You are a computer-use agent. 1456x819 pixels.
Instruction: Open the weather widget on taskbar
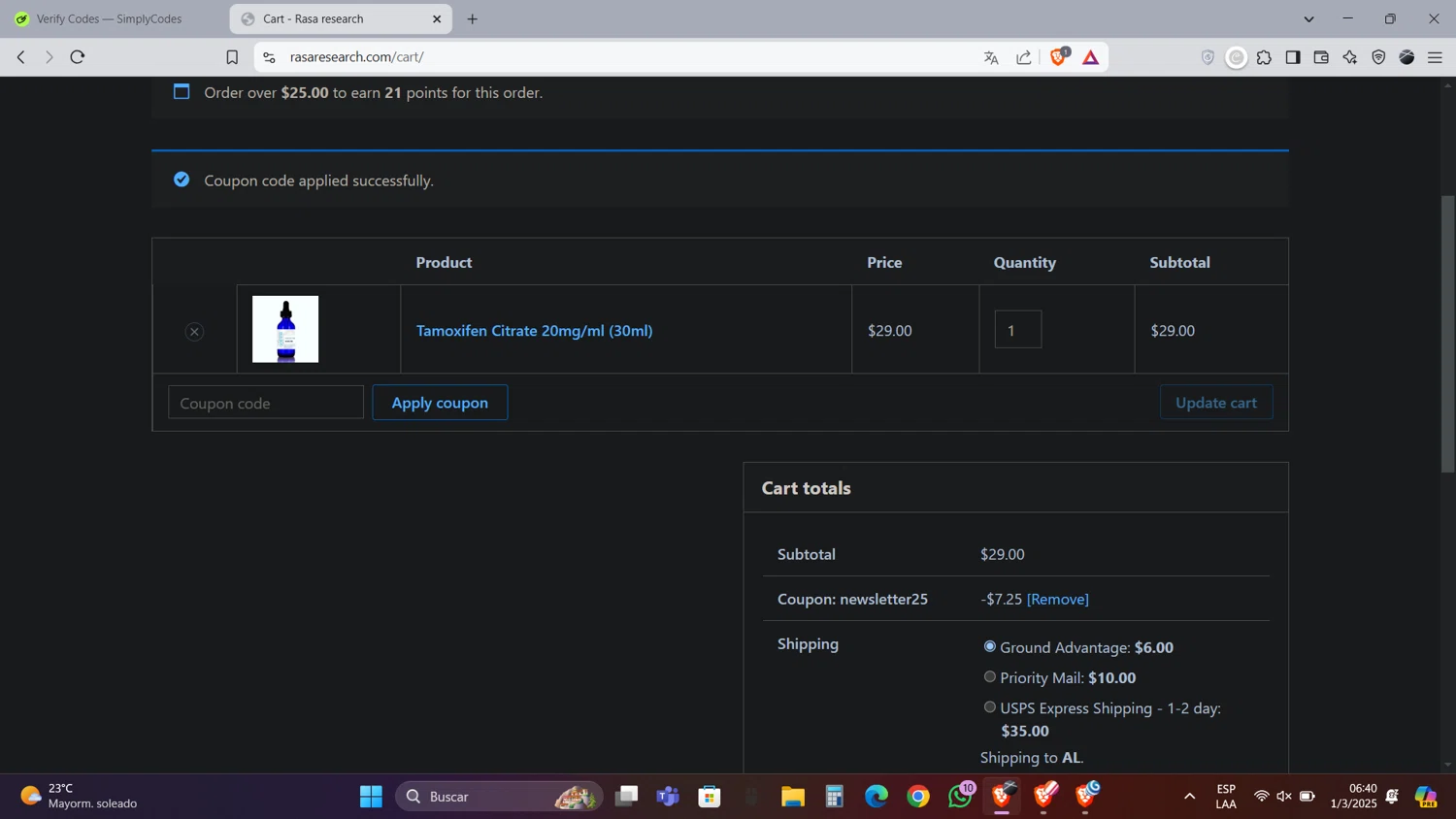click(80, 797)
